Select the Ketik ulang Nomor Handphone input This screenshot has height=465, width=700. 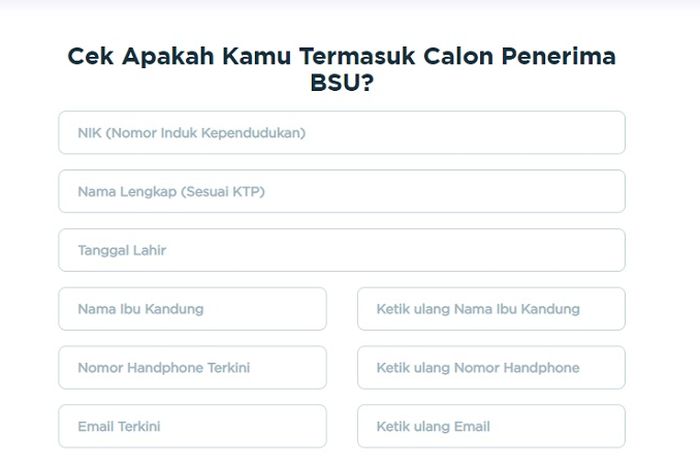[491, 368]
